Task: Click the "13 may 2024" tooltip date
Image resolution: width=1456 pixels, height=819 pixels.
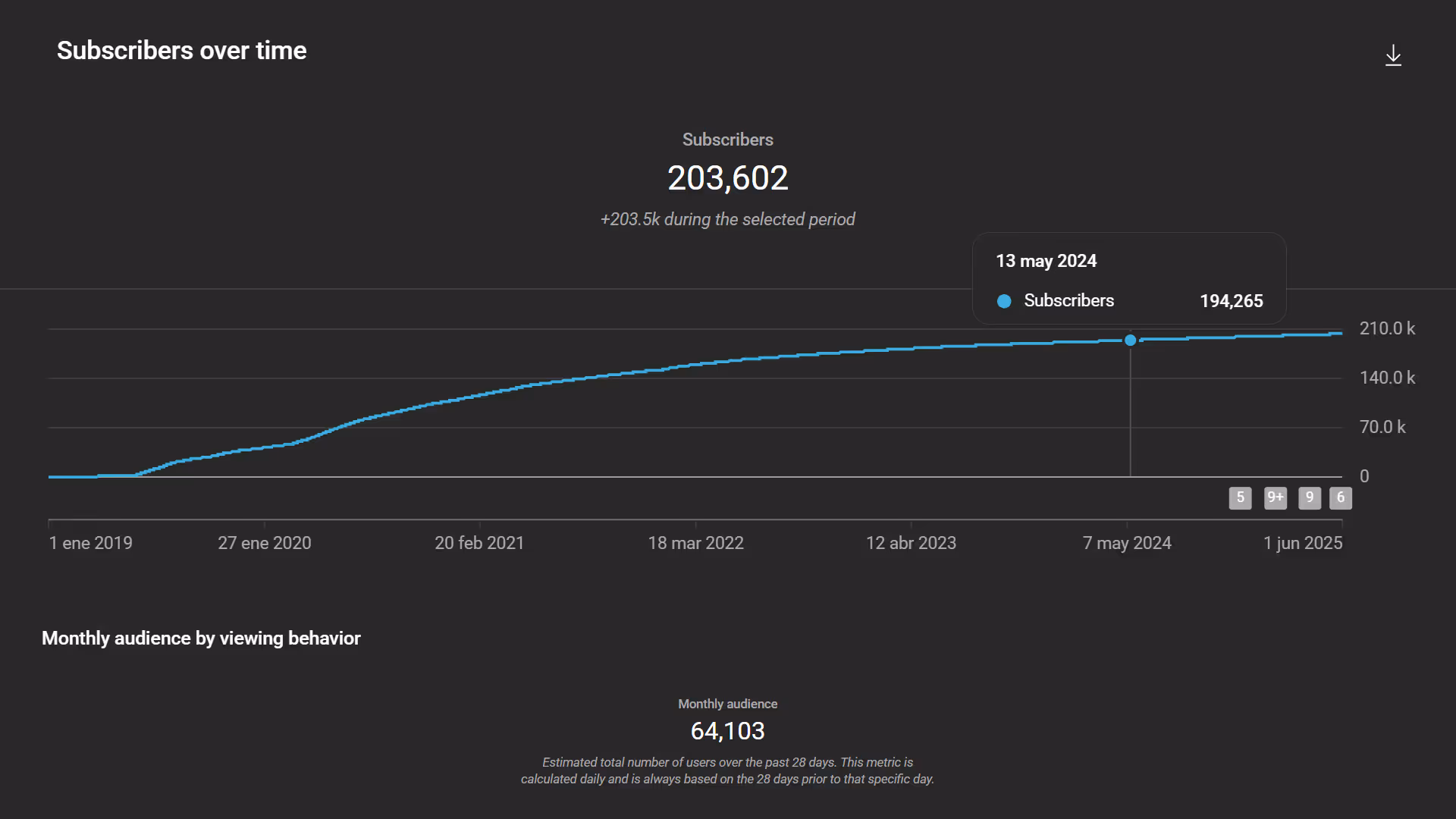Action: click(1046, 260)
